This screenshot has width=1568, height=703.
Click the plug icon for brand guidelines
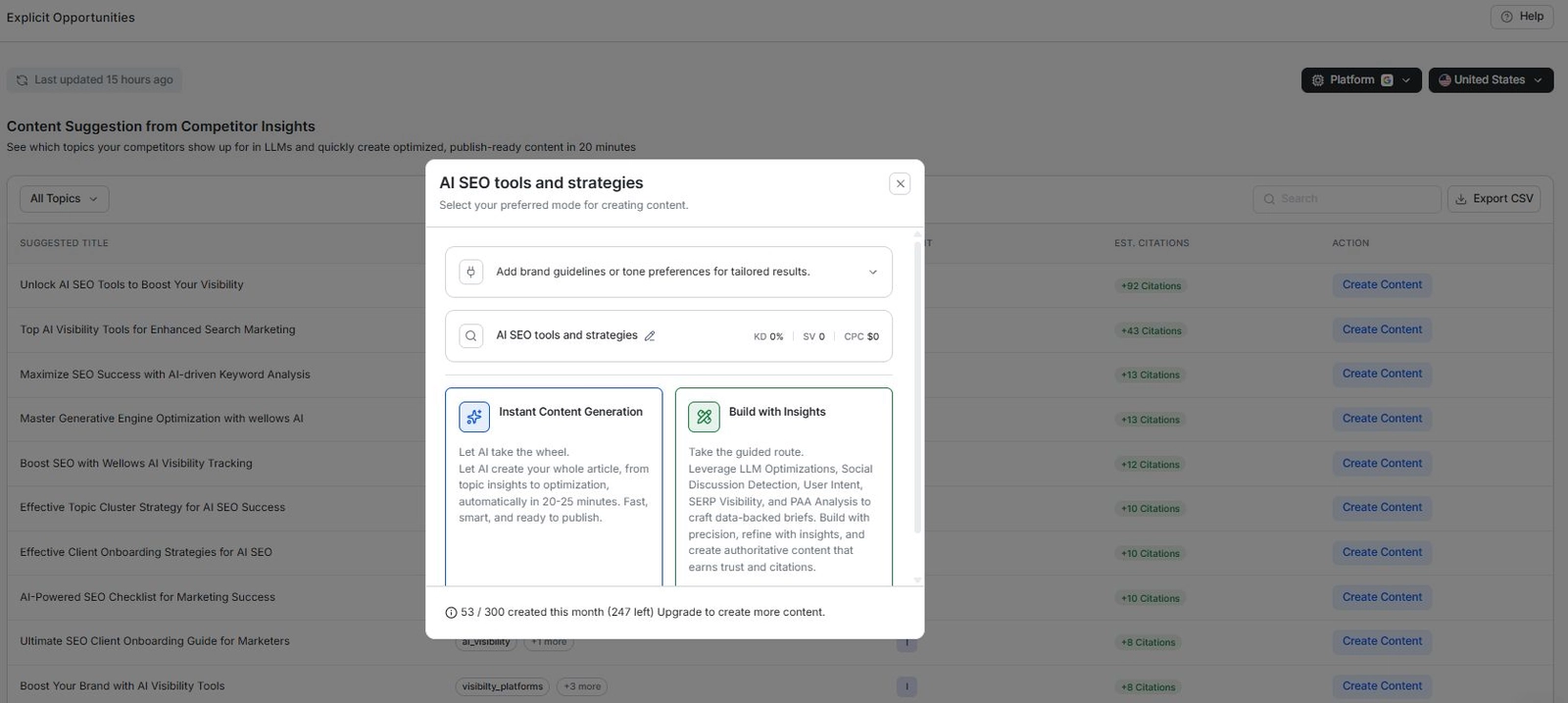tap(471, 272)
